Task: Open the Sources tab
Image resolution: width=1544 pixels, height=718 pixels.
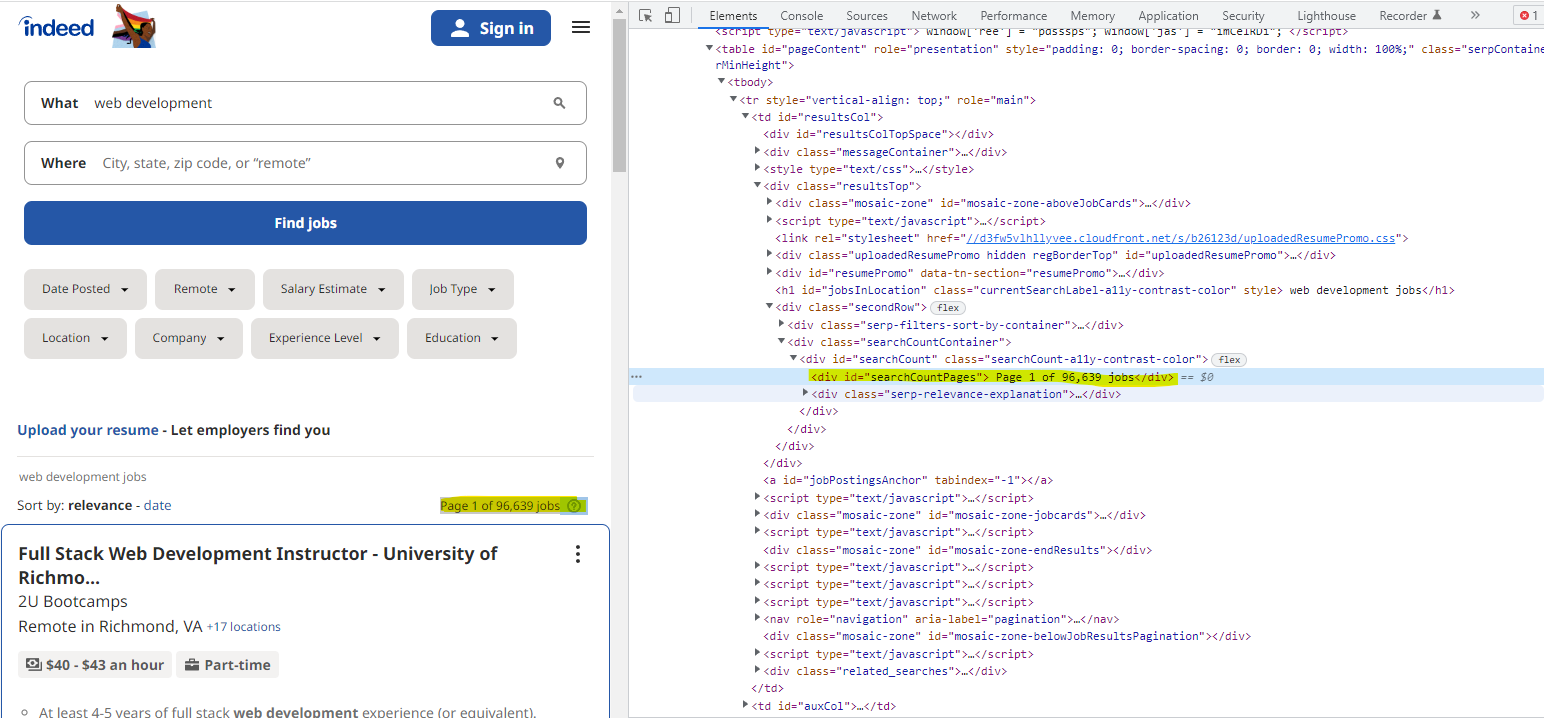Action: (867, 16)
